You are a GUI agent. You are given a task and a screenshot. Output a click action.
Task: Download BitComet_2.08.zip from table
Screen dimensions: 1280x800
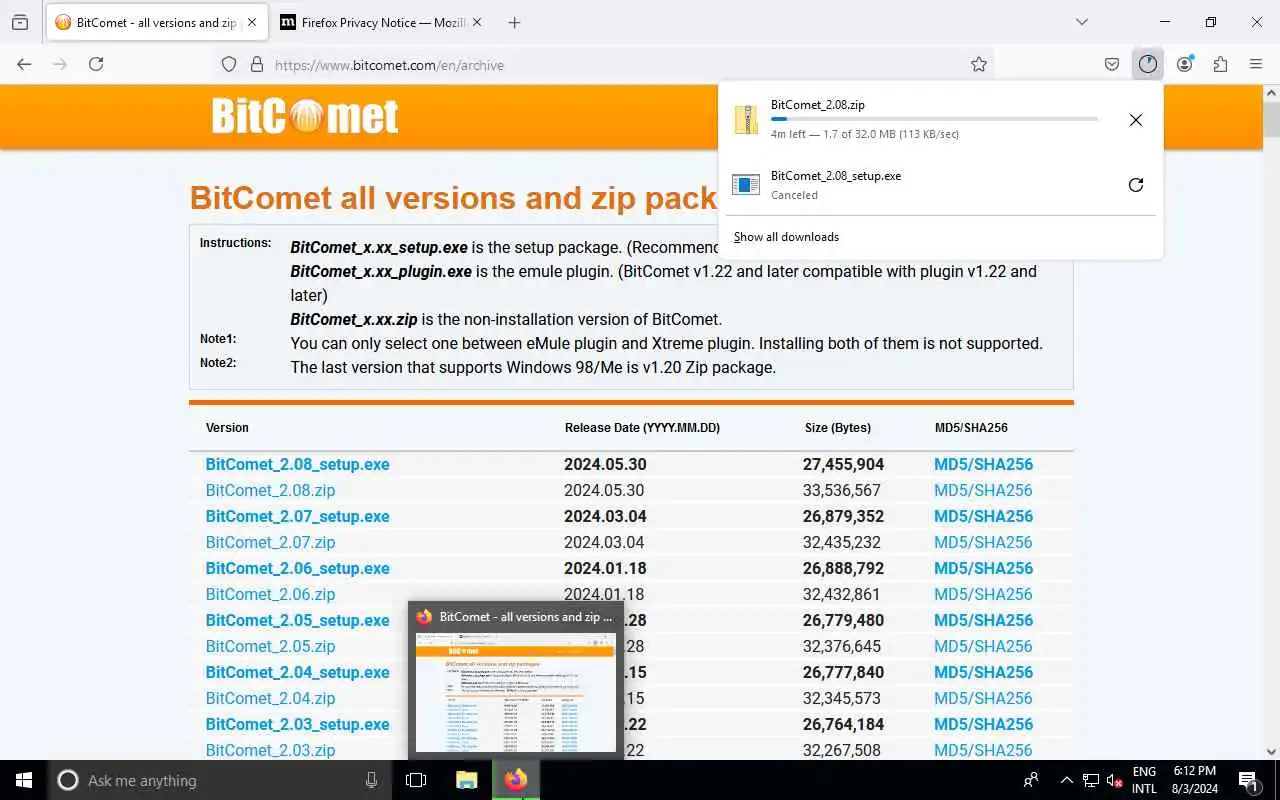[x=270, y=490]
